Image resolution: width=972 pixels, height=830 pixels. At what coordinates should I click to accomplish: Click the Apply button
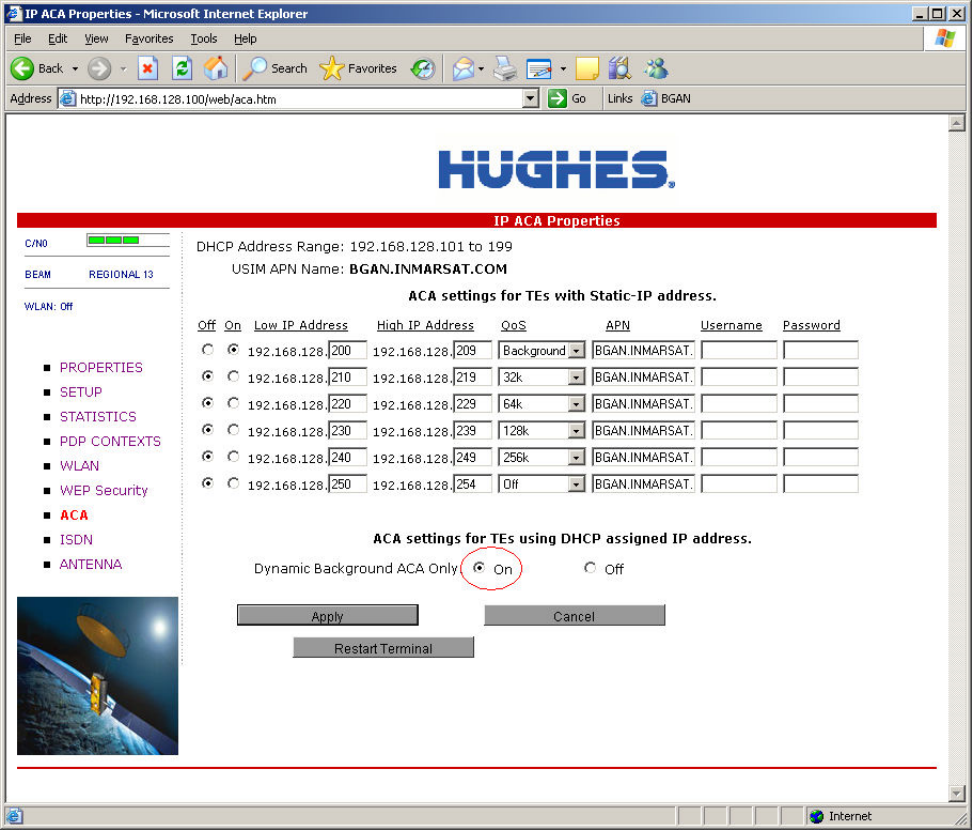click(x=327, y=615)
